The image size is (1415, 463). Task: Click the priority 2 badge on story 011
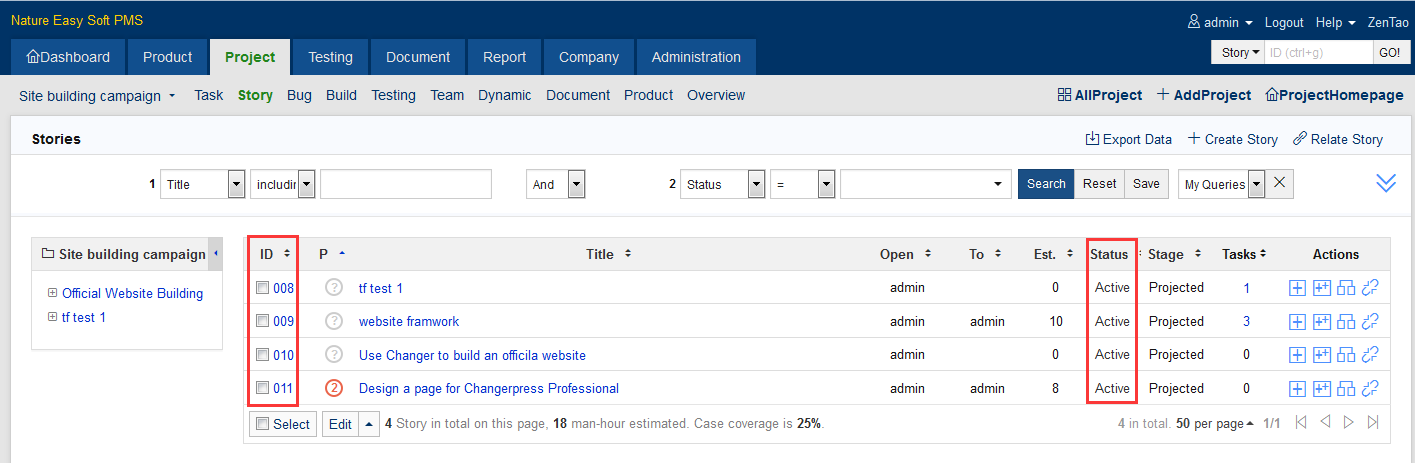[334, 389]
